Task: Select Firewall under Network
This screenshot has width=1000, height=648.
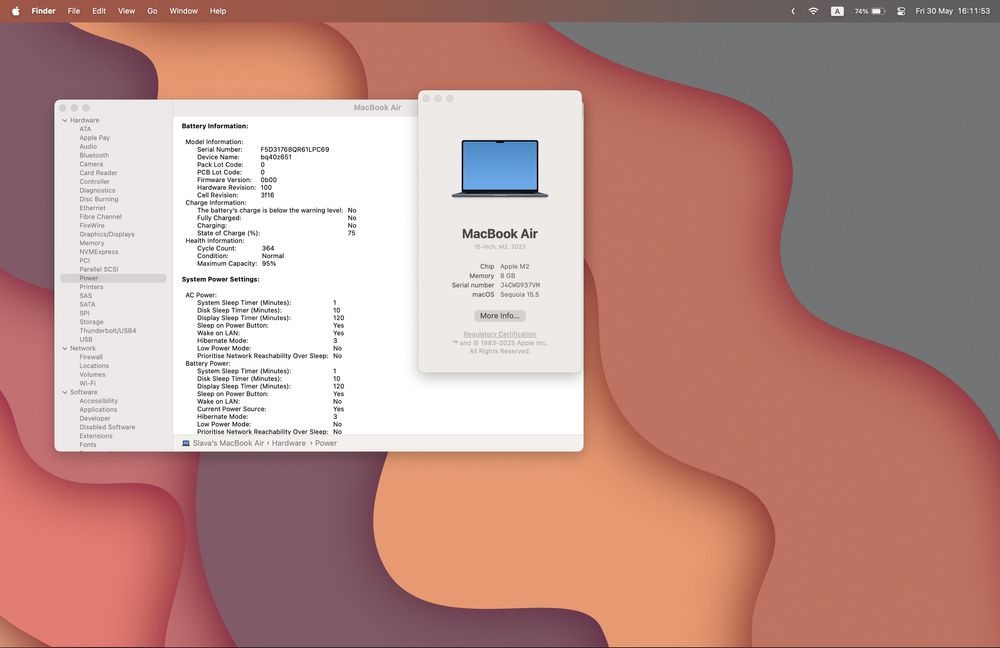Action: tap(91, 357)
